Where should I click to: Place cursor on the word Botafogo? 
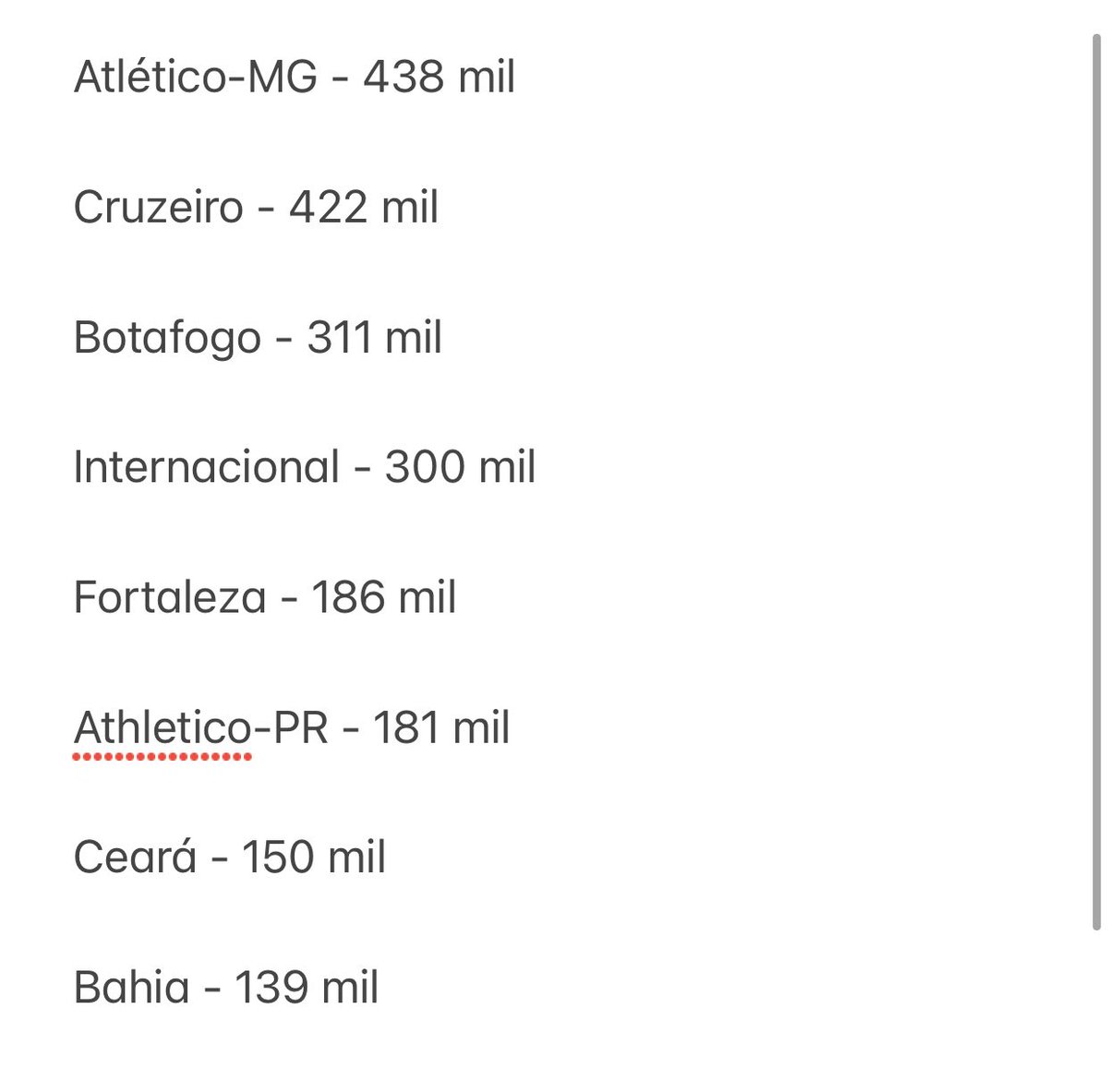click(167, 338)
